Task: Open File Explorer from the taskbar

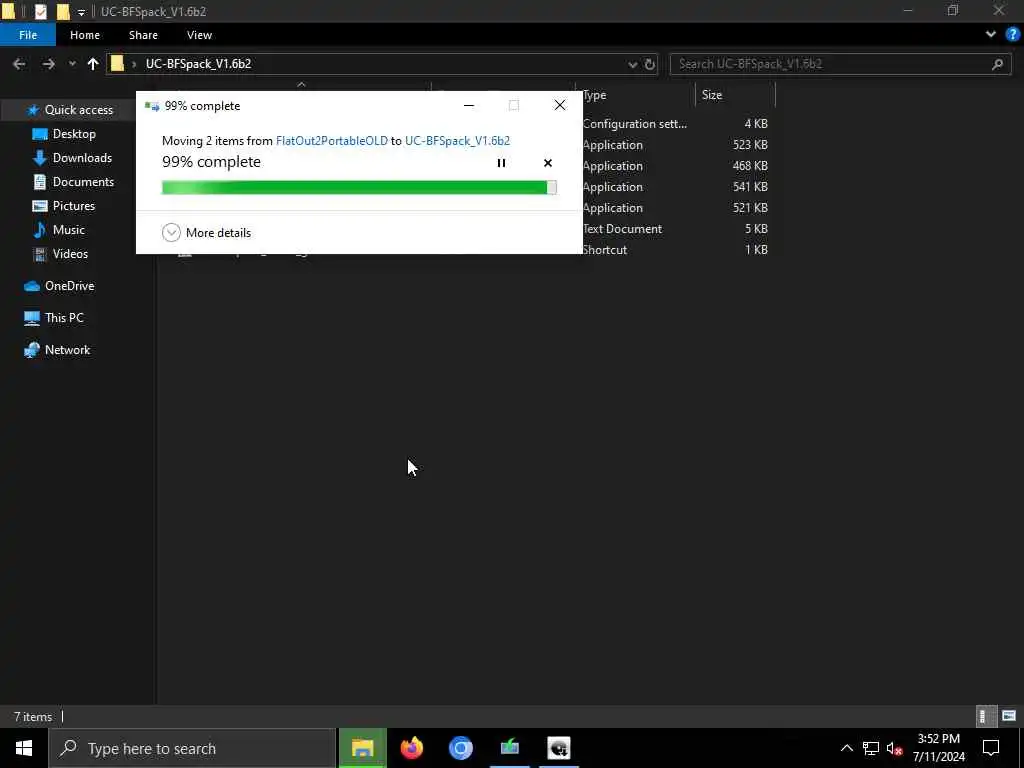Action: pos(362,748)
